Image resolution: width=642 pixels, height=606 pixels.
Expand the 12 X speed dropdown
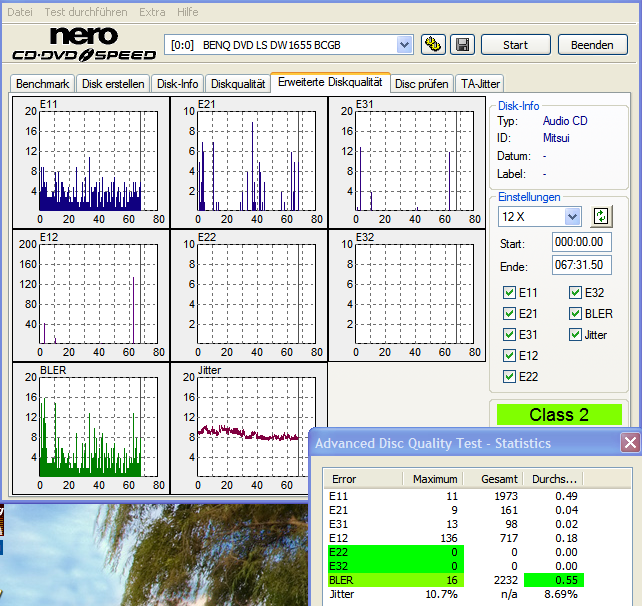(572, 216)
